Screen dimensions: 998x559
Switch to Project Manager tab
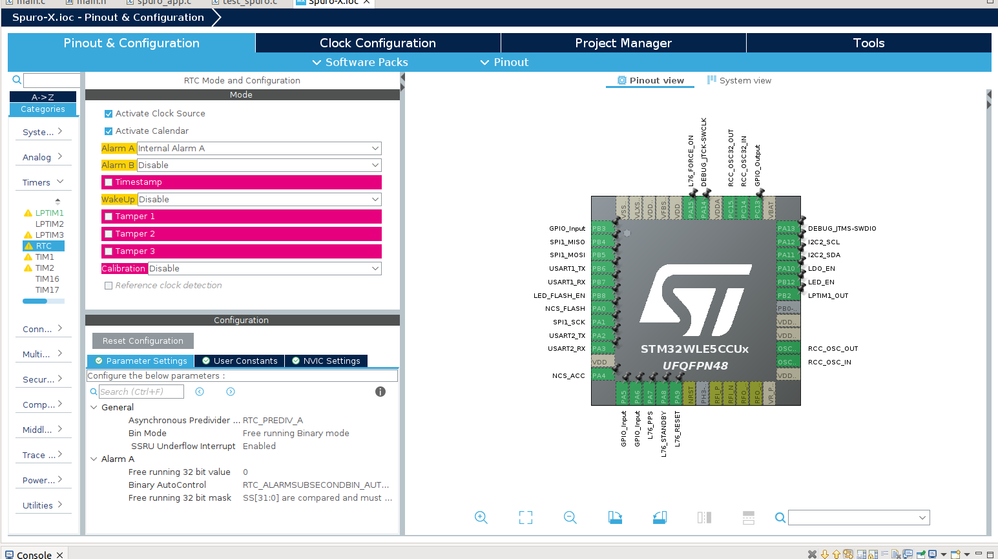click(x=623, y=43)
